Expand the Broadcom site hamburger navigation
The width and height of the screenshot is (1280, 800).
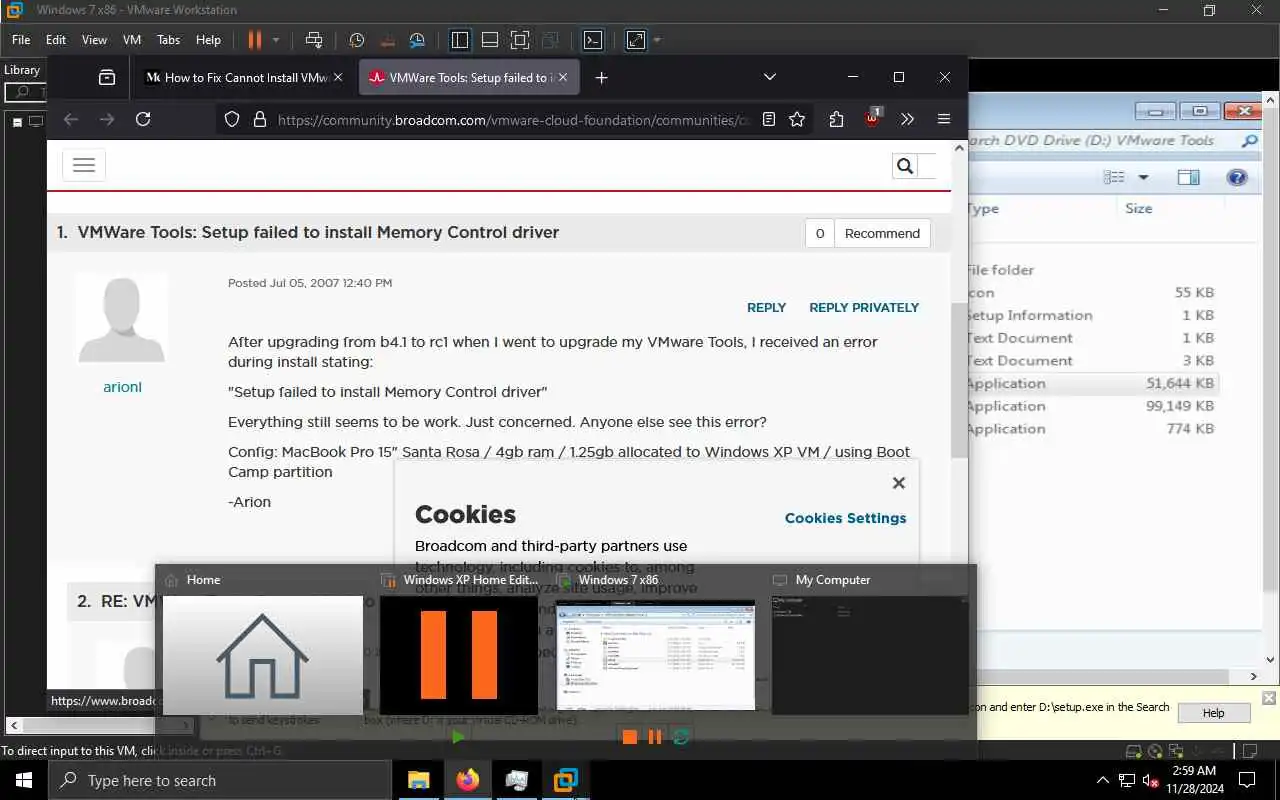click(x=84, y=165)
